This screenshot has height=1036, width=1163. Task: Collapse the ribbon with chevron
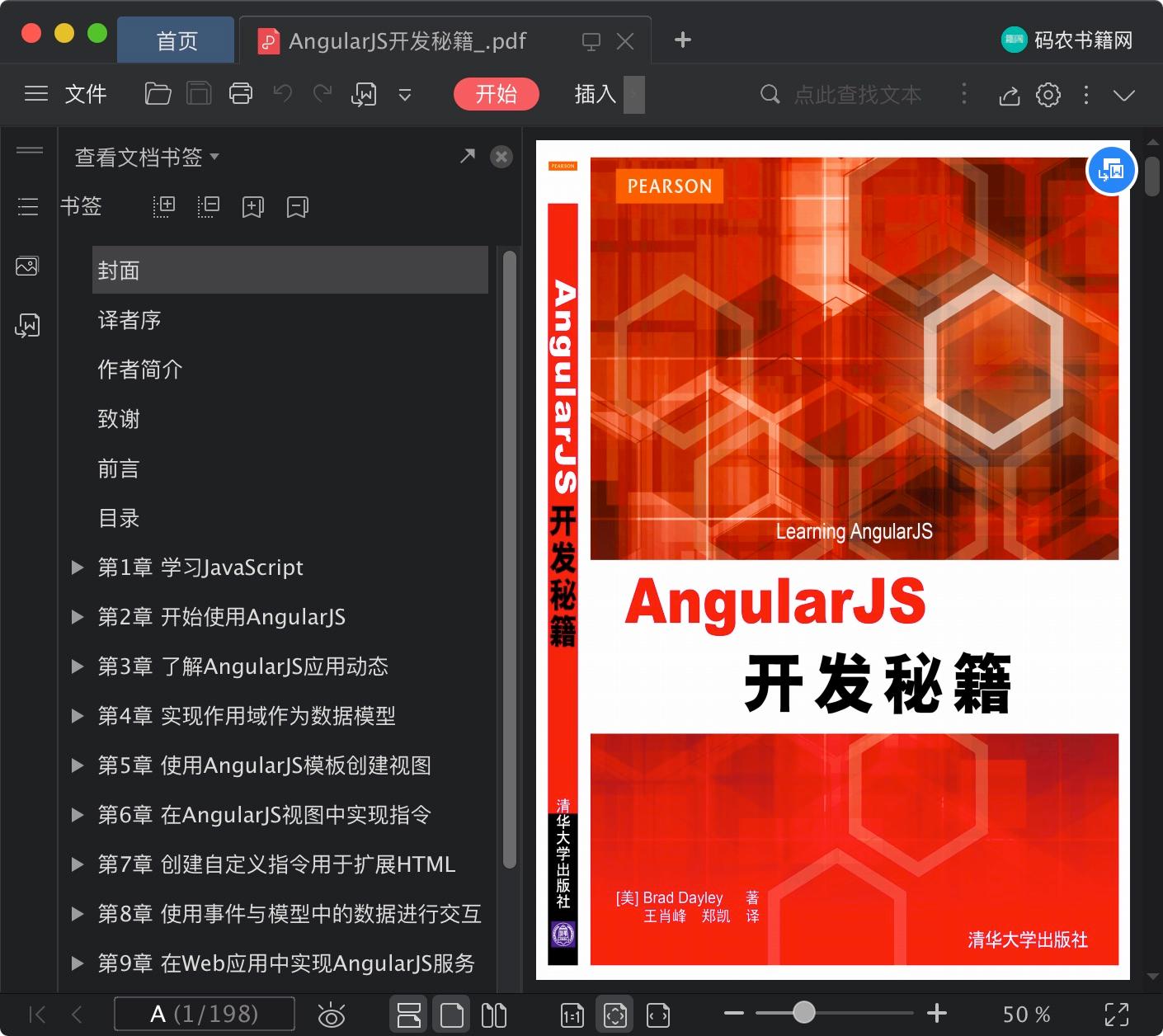click(1123, 95)
